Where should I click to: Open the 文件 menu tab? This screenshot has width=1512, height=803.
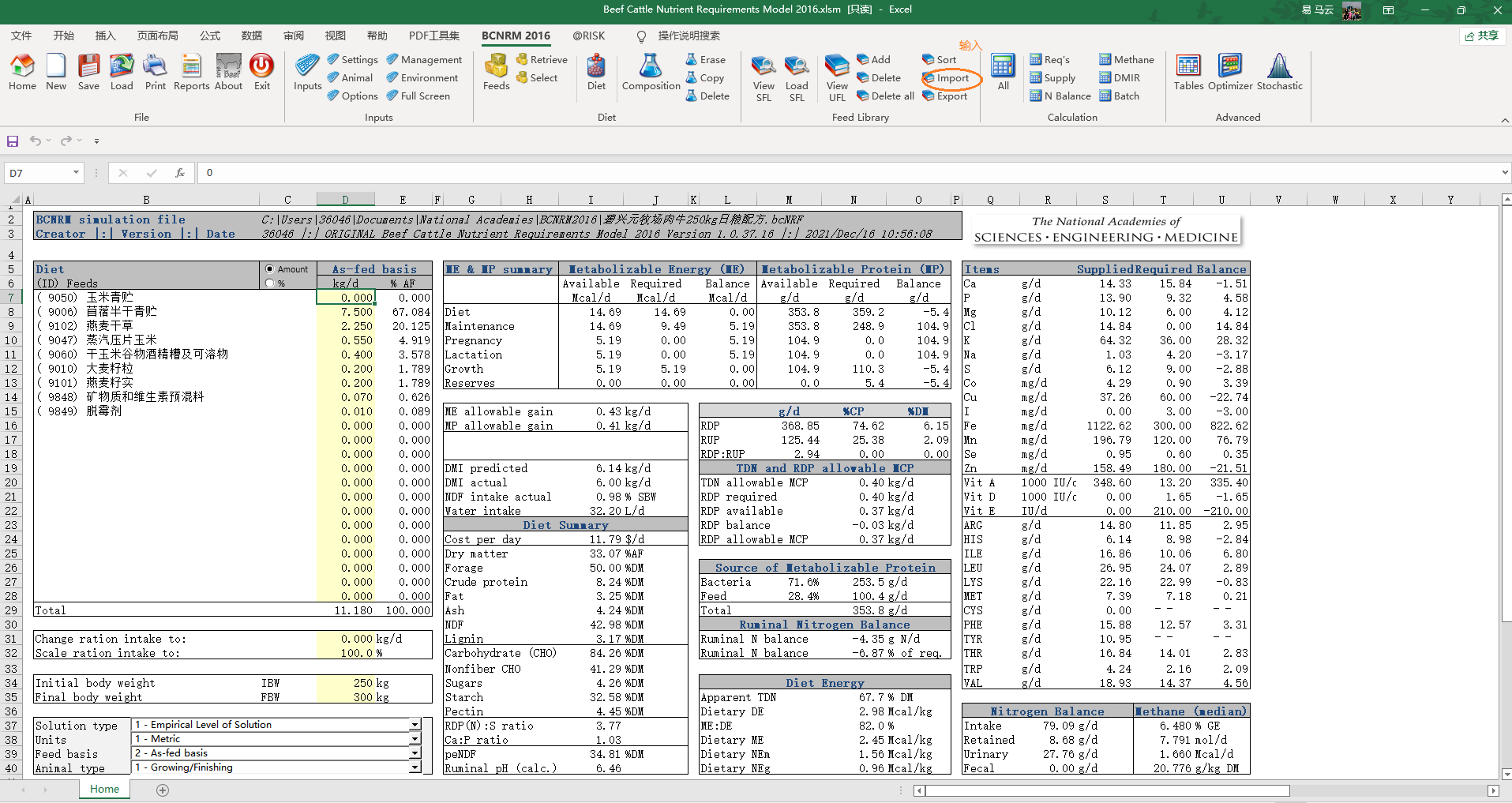click(x=21, y=36)
